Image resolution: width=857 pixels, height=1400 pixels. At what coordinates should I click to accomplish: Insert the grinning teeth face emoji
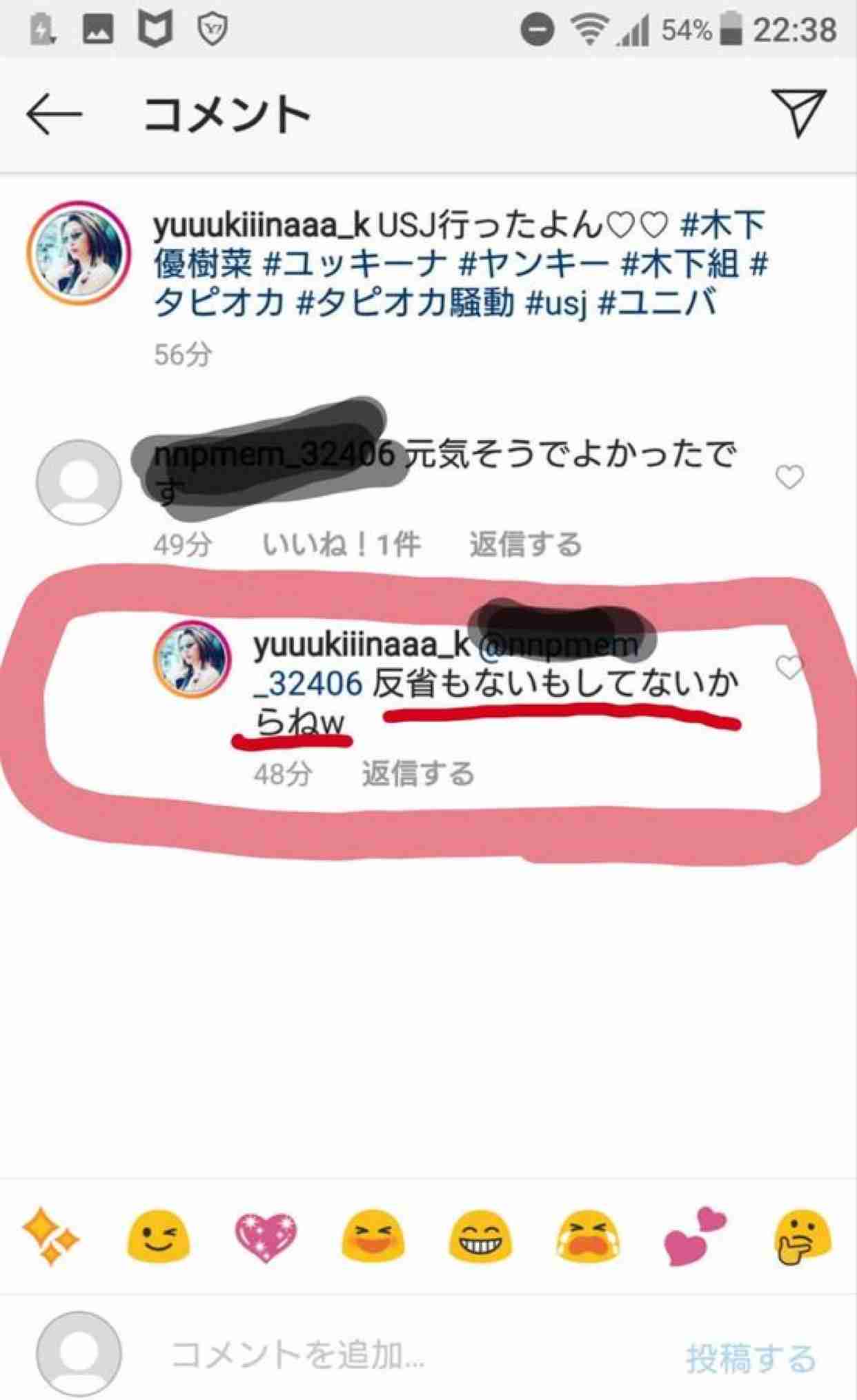point(480,1236)
